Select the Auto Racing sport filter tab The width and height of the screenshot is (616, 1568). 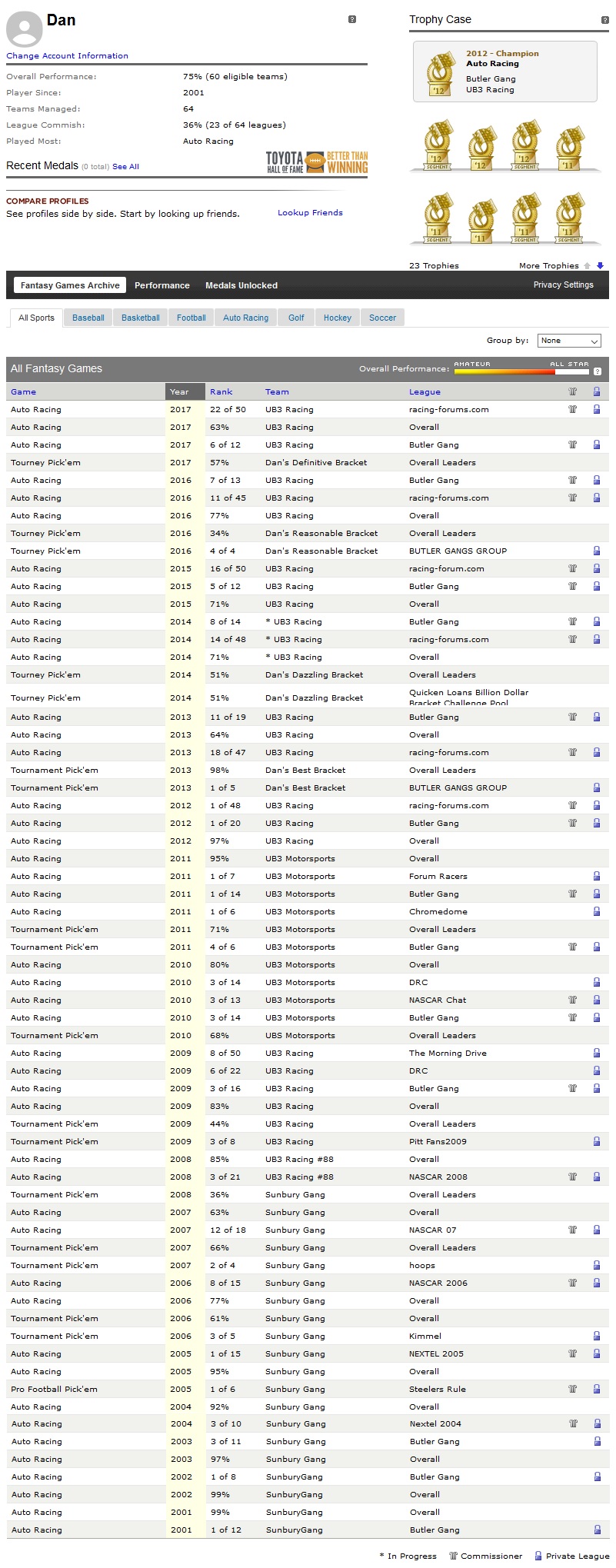point(245,318)
